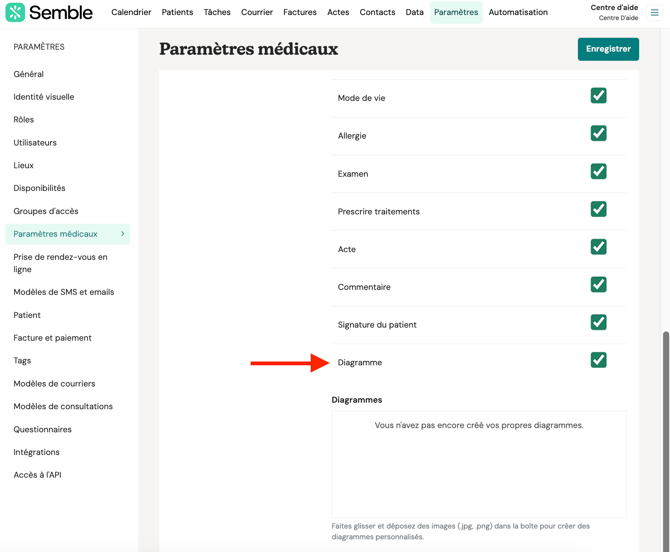Go to Accès à l'API settings
The width and height of the screenshot is (670, 552).
coord(37,475)
